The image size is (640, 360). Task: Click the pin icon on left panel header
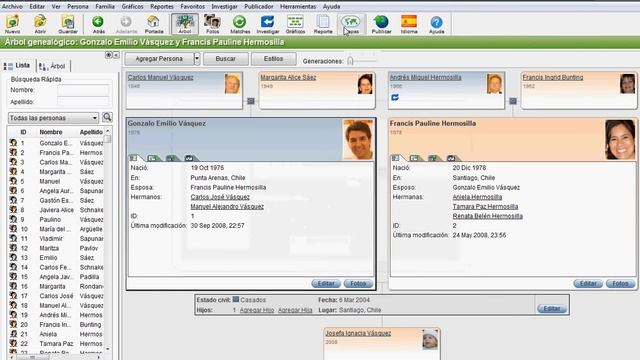pyautogui.click(x=109, y=55)
